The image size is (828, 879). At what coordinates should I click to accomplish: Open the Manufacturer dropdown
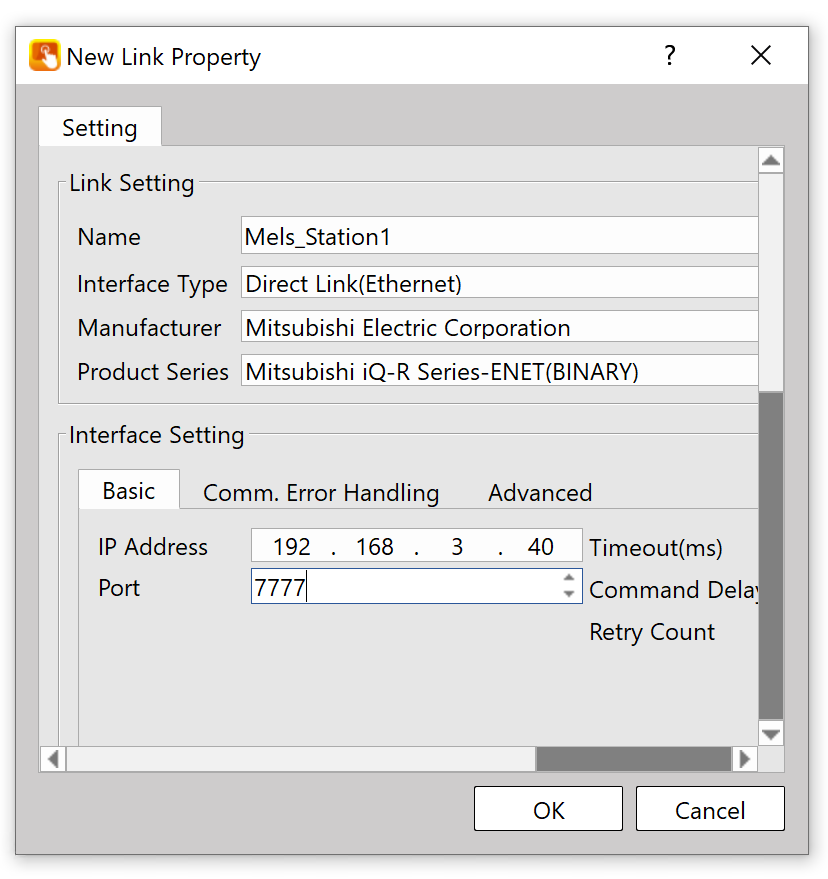tap(500, 328)
